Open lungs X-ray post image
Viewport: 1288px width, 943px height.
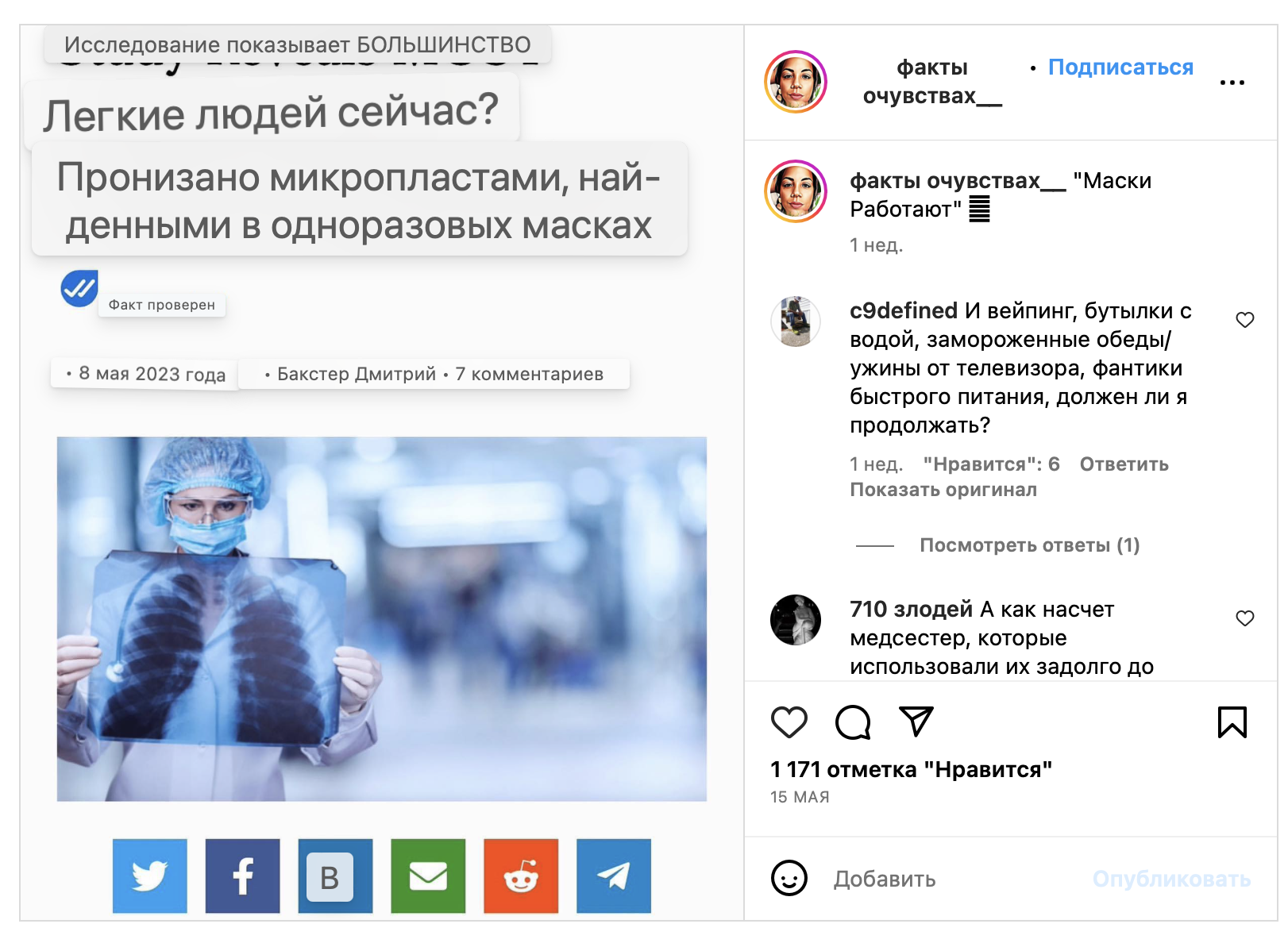(x=382, y=619)
